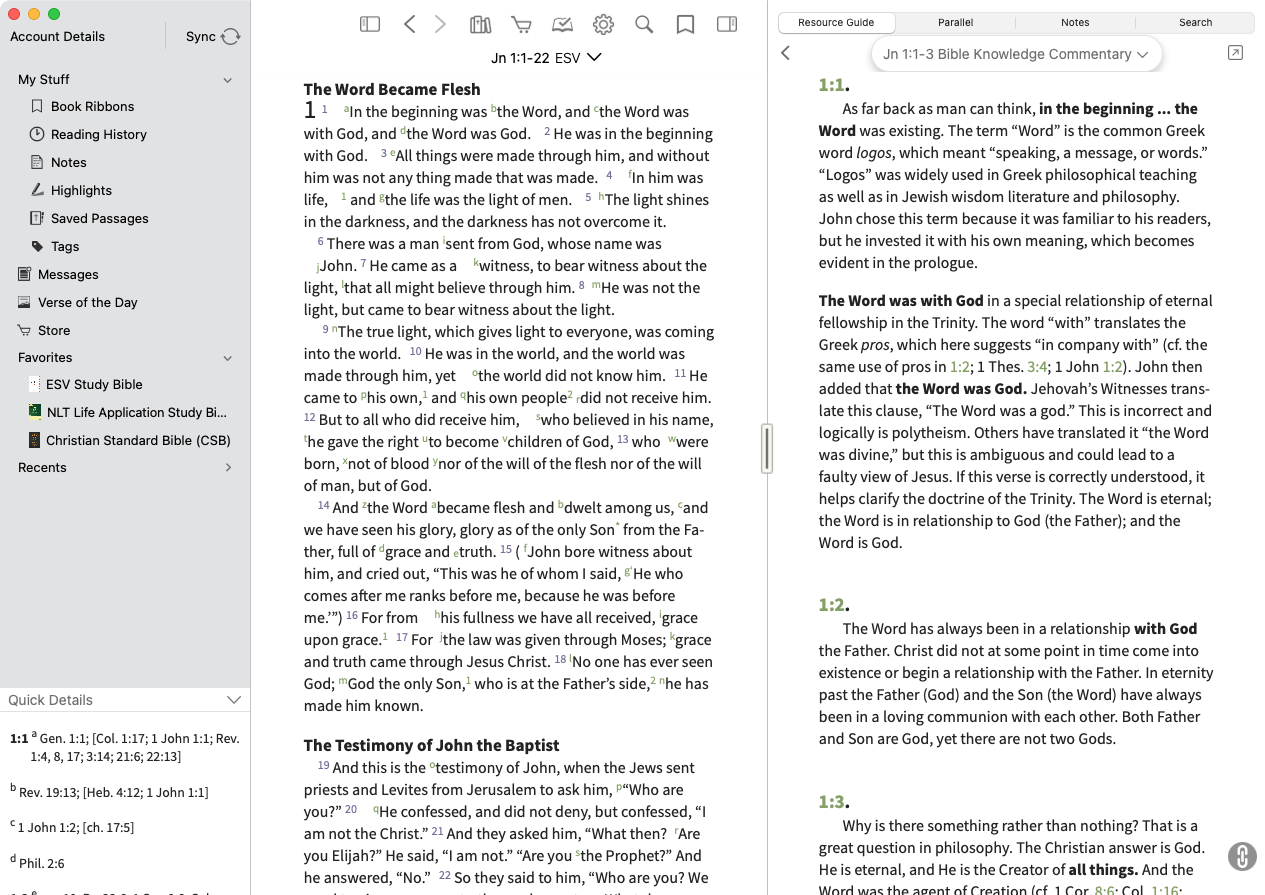Expand the Recents section
The width and height of the screenshot is (1265, 895).
tap(228, 467)
